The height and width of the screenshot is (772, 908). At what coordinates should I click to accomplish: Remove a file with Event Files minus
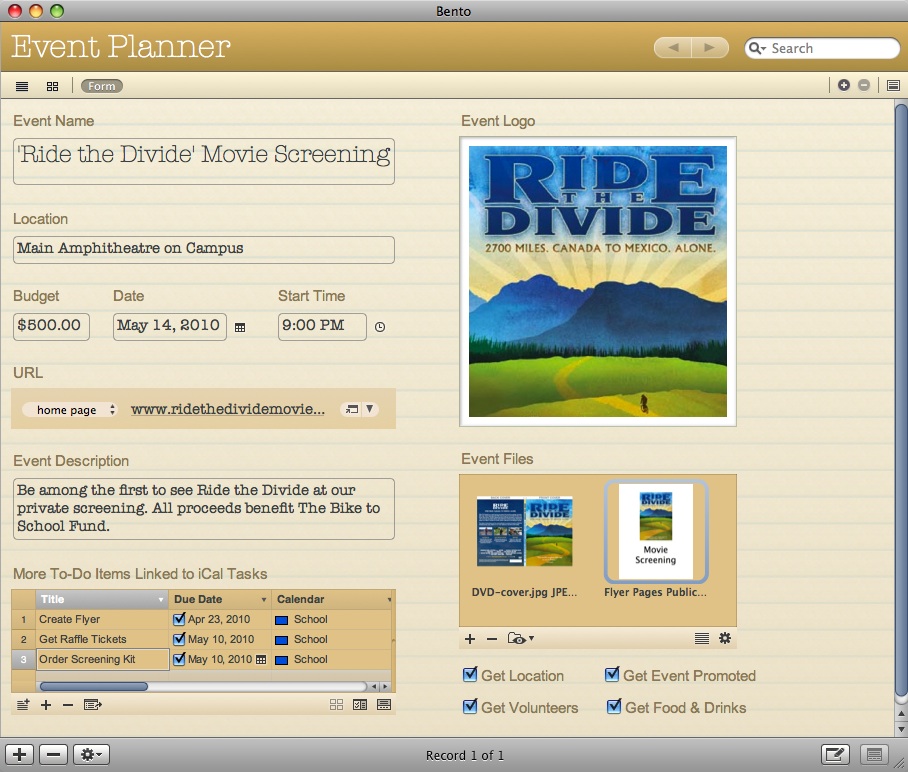[492, 639]
